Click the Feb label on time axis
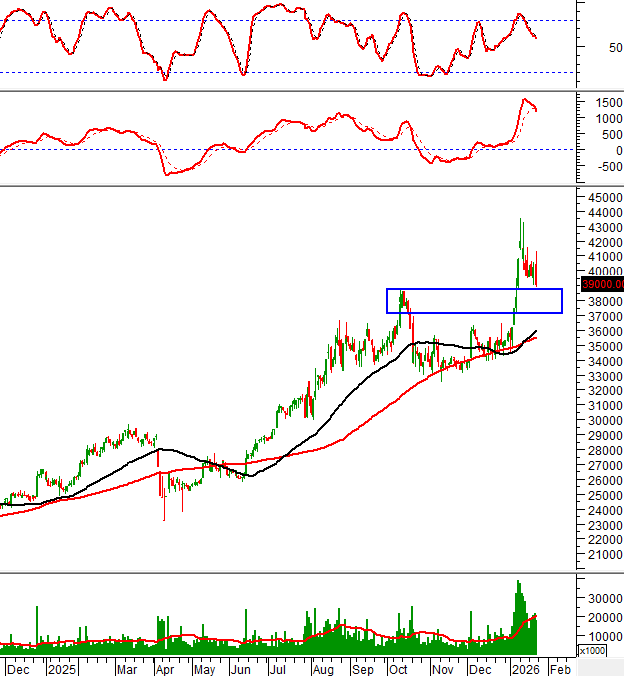The height and width of the screenshot is (676, 624). tap(560, 666)
